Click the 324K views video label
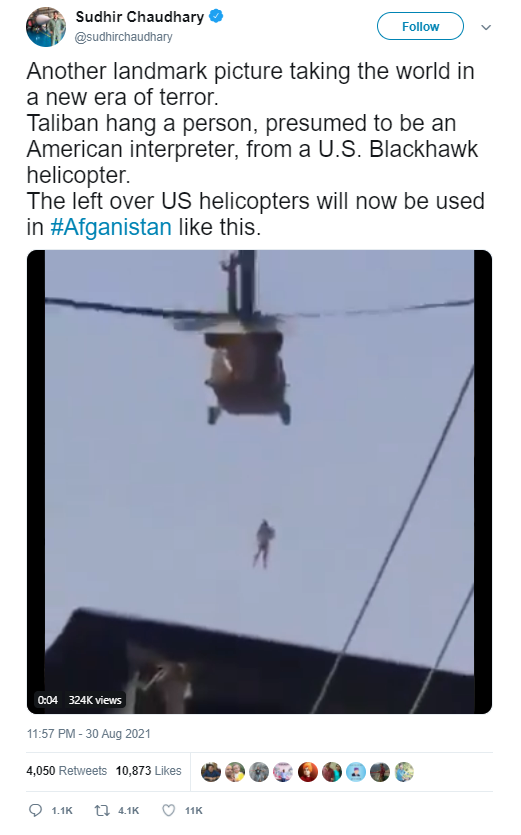The width and height of the screenshot is (521, 835). point(95,700)
